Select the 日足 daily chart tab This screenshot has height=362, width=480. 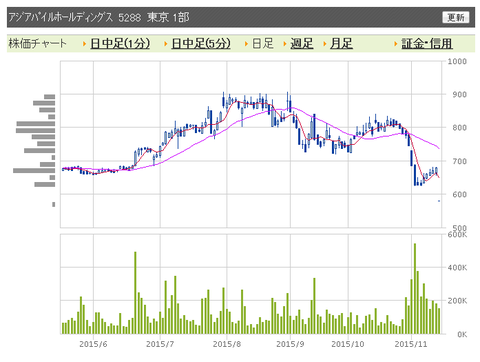coord(263,44)
